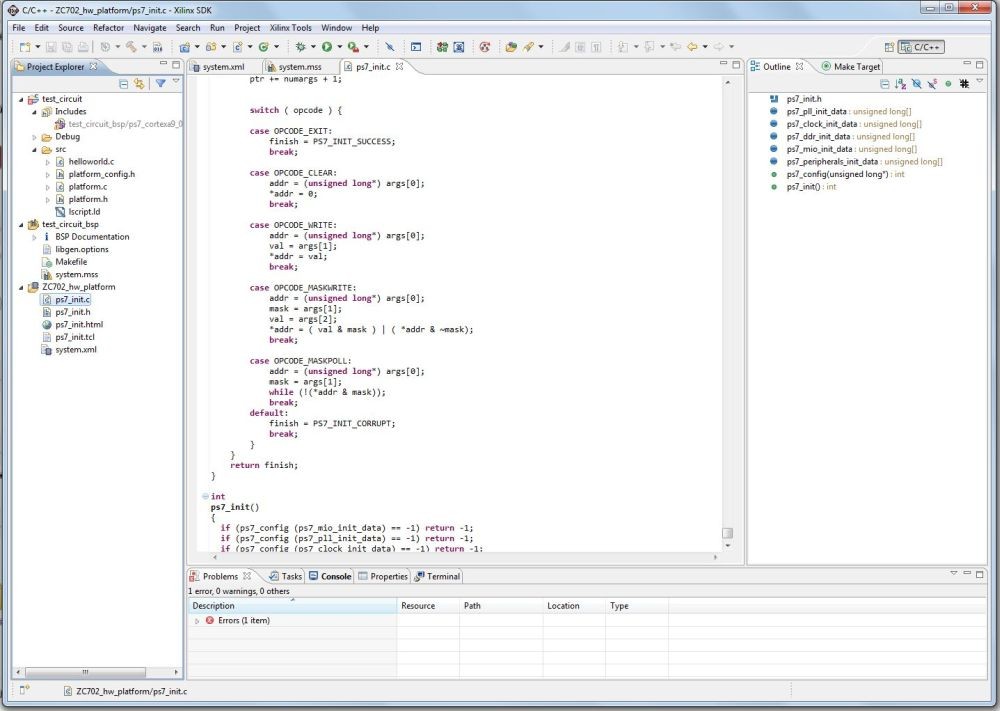Click the New C/C++ project icon
Screen dimensions: 1000x711
click(x=184, y=47)
